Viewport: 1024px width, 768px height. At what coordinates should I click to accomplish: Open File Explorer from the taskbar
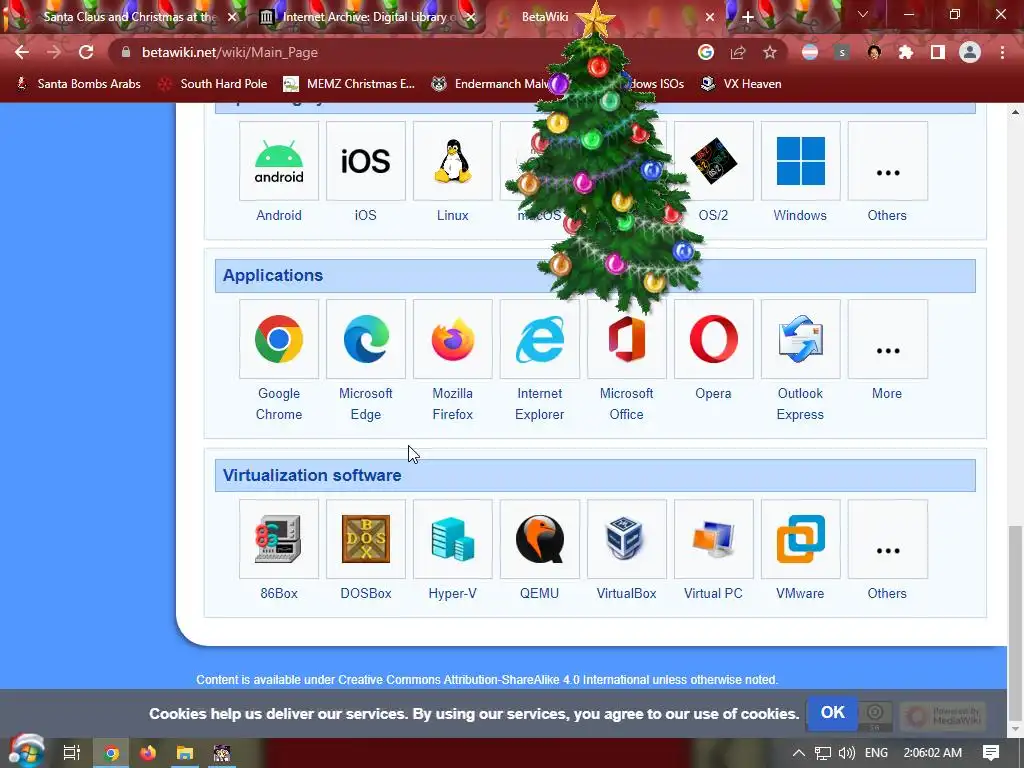tap(185, 753)
